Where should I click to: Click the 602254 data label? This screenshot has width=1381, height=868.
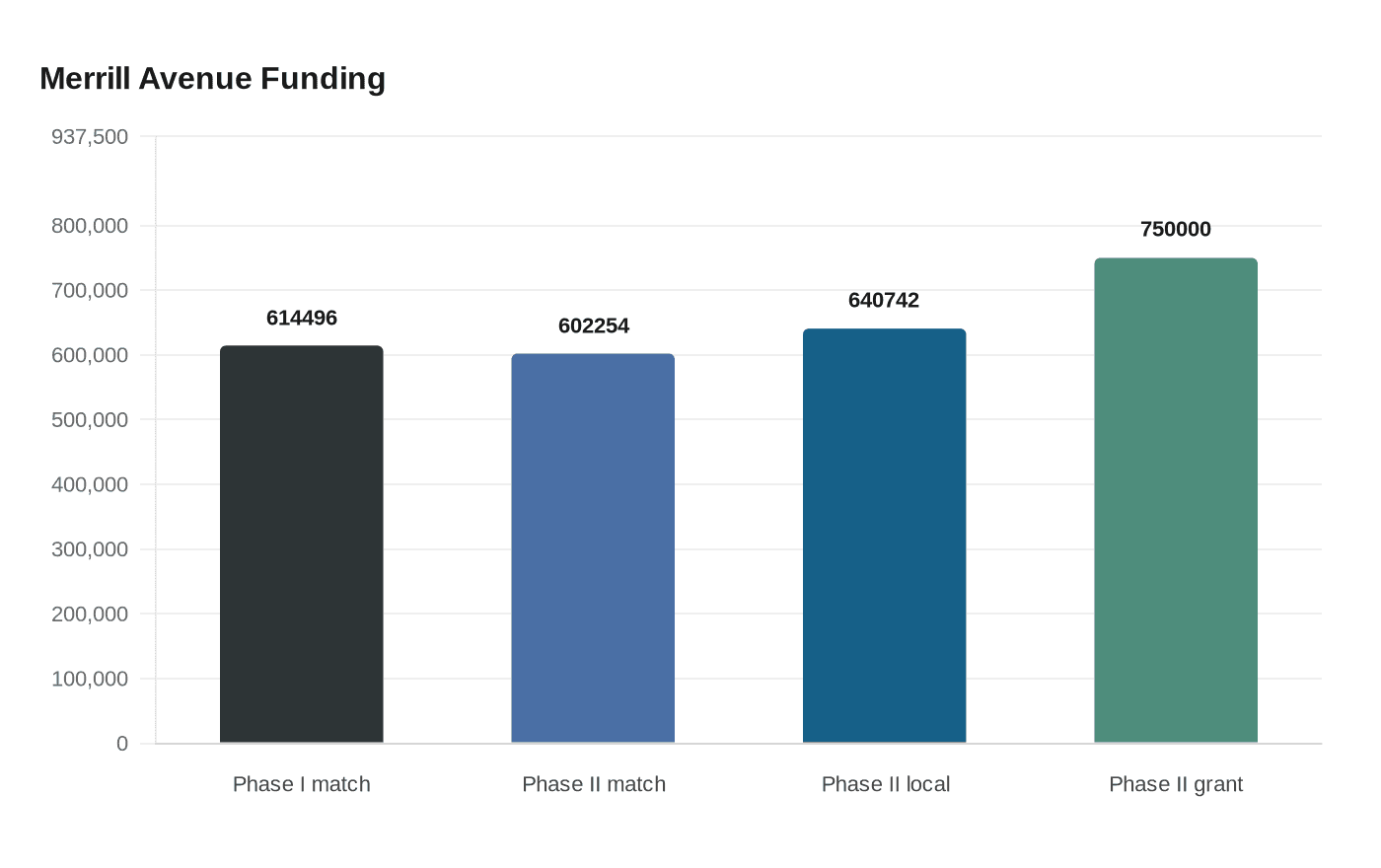click(x=594, y=325)
